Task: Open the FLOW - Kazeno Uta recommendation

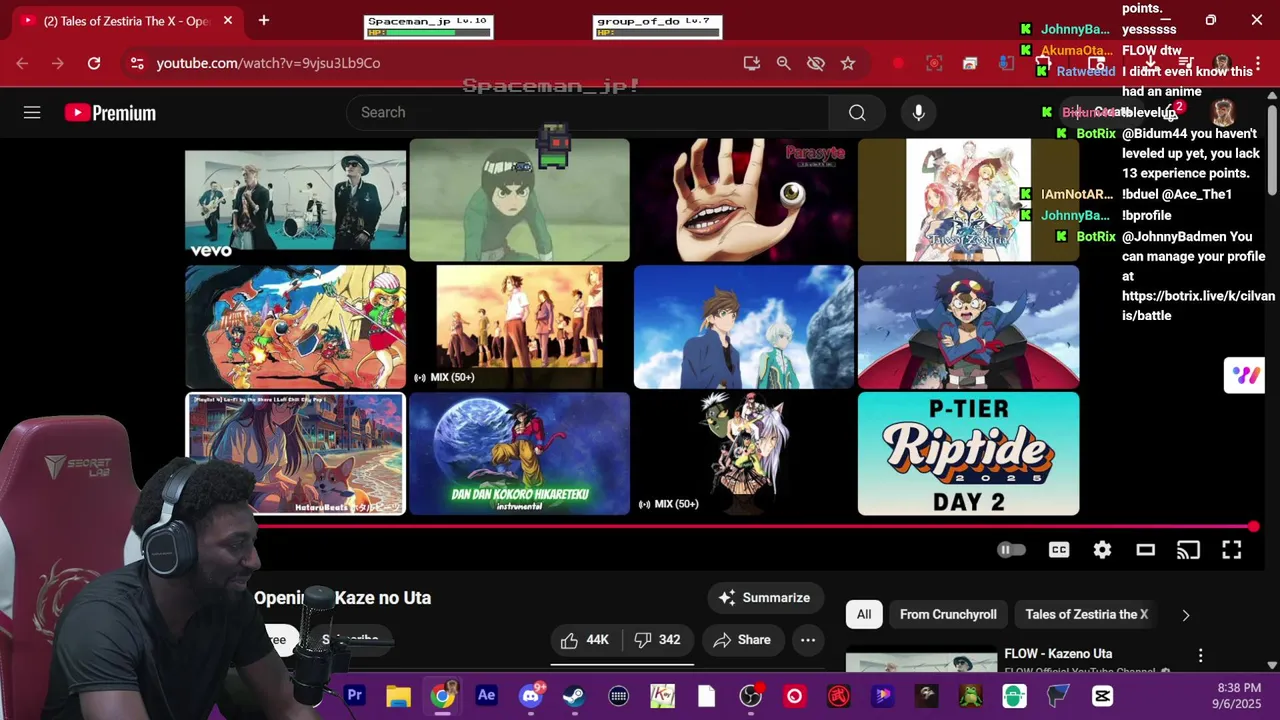Action: tap(1058, 654)
